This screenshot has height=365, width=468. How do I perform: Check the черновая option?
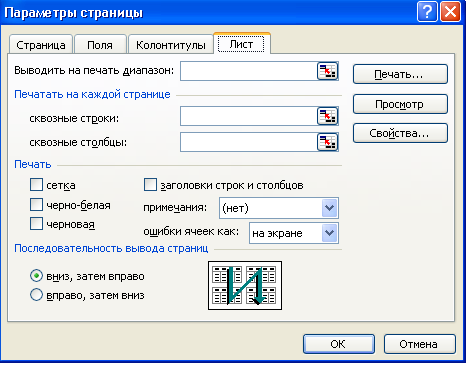coord(36,224)
